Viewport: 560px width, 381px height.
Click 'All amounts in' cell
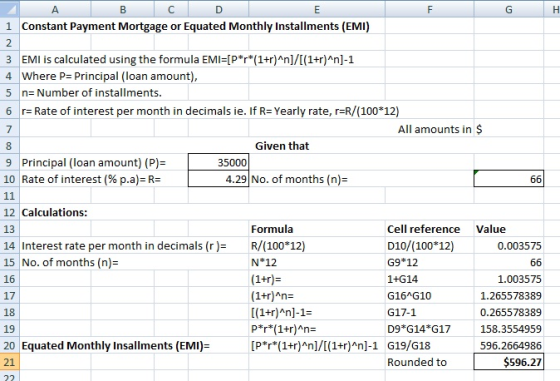point(435,129)
